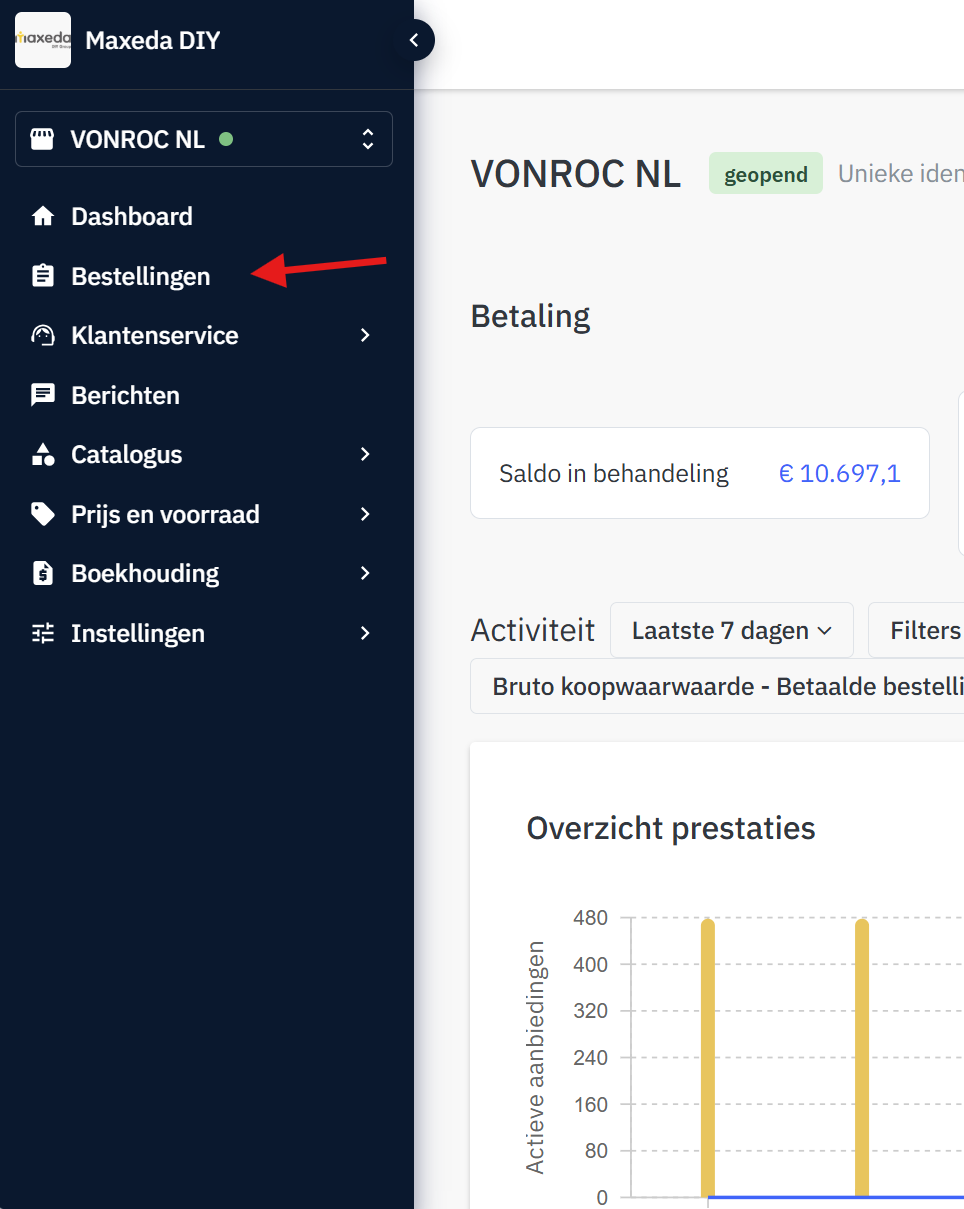The width and height of the screenshot is (964, 1209).
Task: Expand the Boekhouding submenu chevron
Action: coord(365,573)
